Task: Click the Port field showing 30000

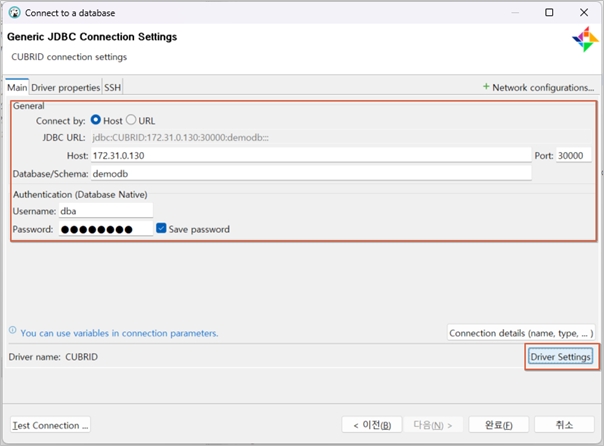Action: click(x=574, y=156)
